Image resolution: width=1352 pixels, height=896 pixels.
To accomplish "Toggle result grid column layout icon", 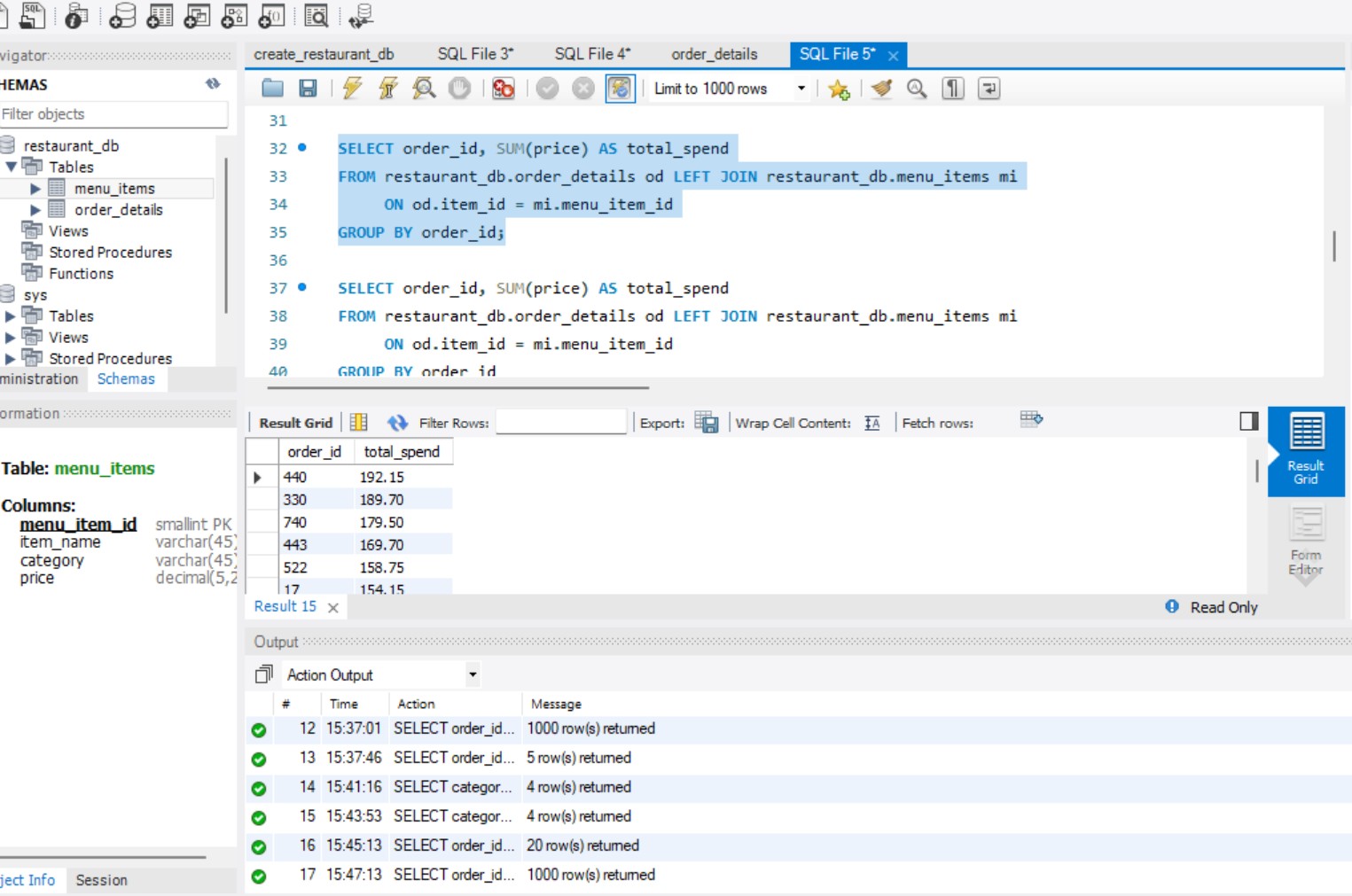I will (359, 423).
